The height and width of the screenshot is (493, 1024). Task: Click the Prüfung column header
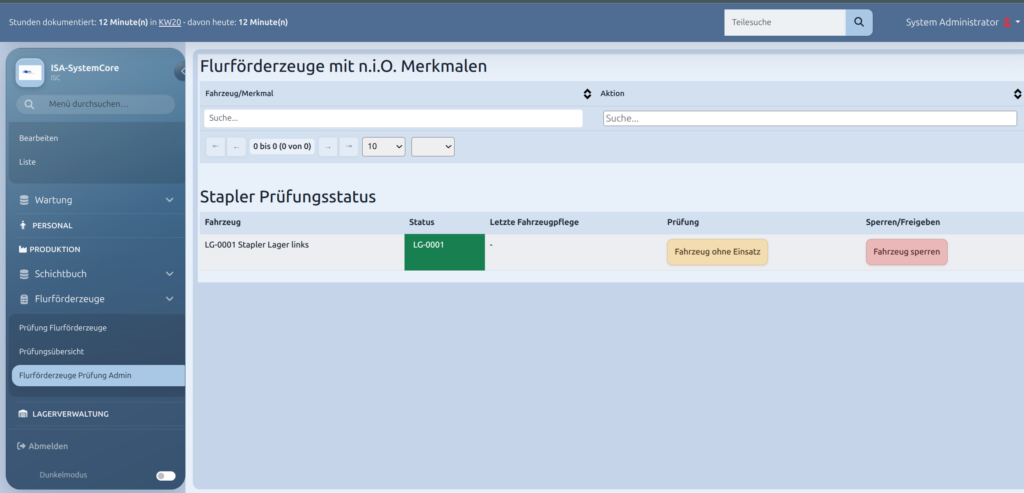(x=683, y=223)
